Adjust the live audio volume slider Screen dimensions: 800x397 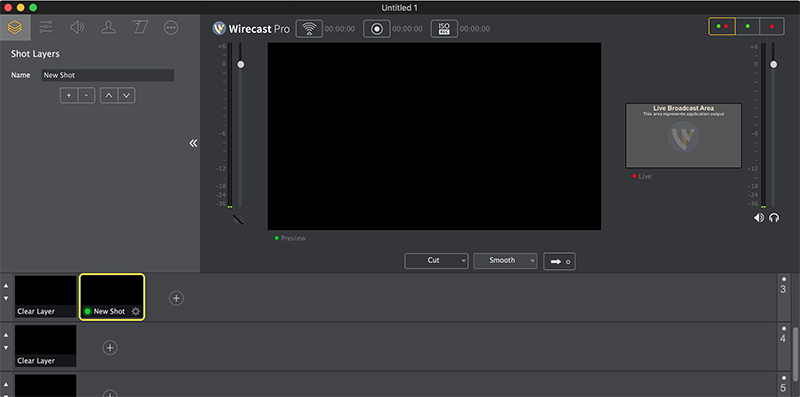(773, 64)
